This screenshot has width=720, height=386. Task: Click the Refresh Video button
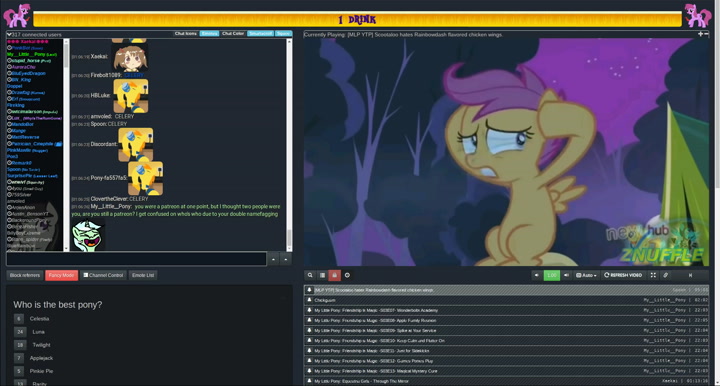623,275
